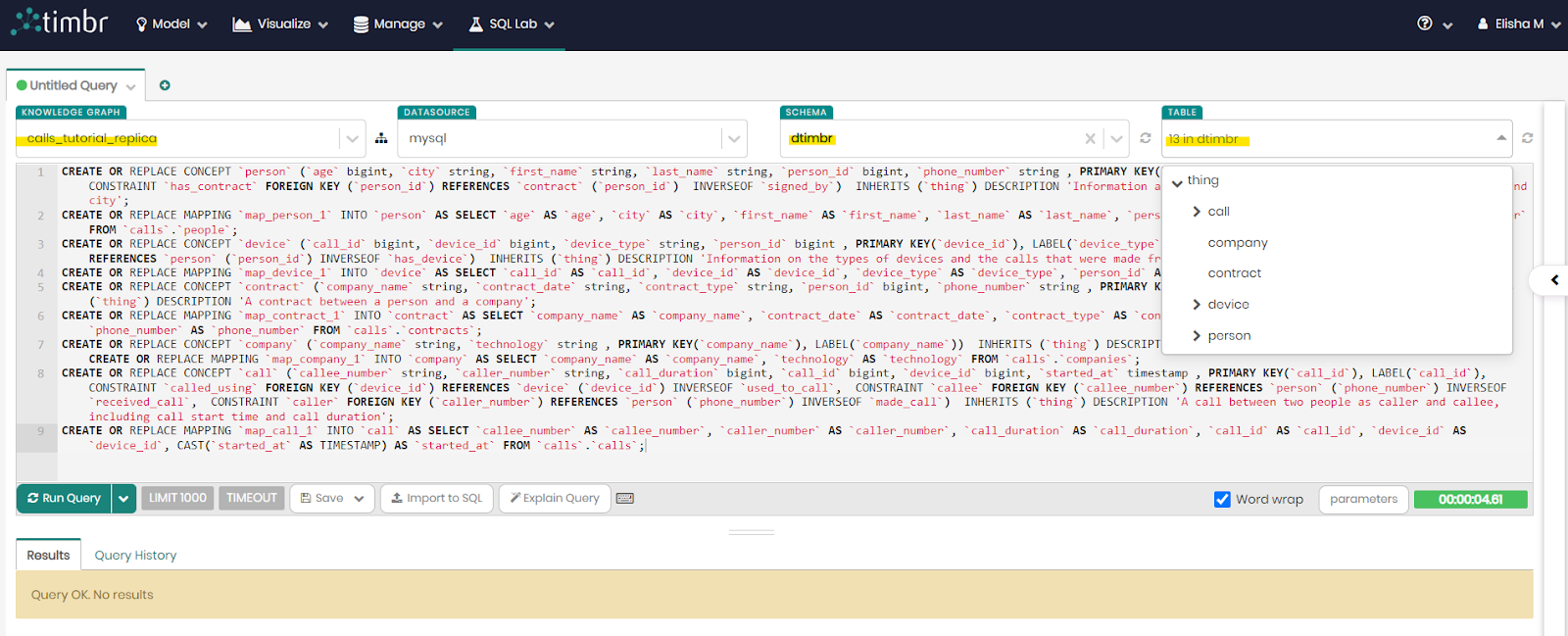Open the Datasource mysql dropdown
Screen dimensions: 1568x636
733,139
